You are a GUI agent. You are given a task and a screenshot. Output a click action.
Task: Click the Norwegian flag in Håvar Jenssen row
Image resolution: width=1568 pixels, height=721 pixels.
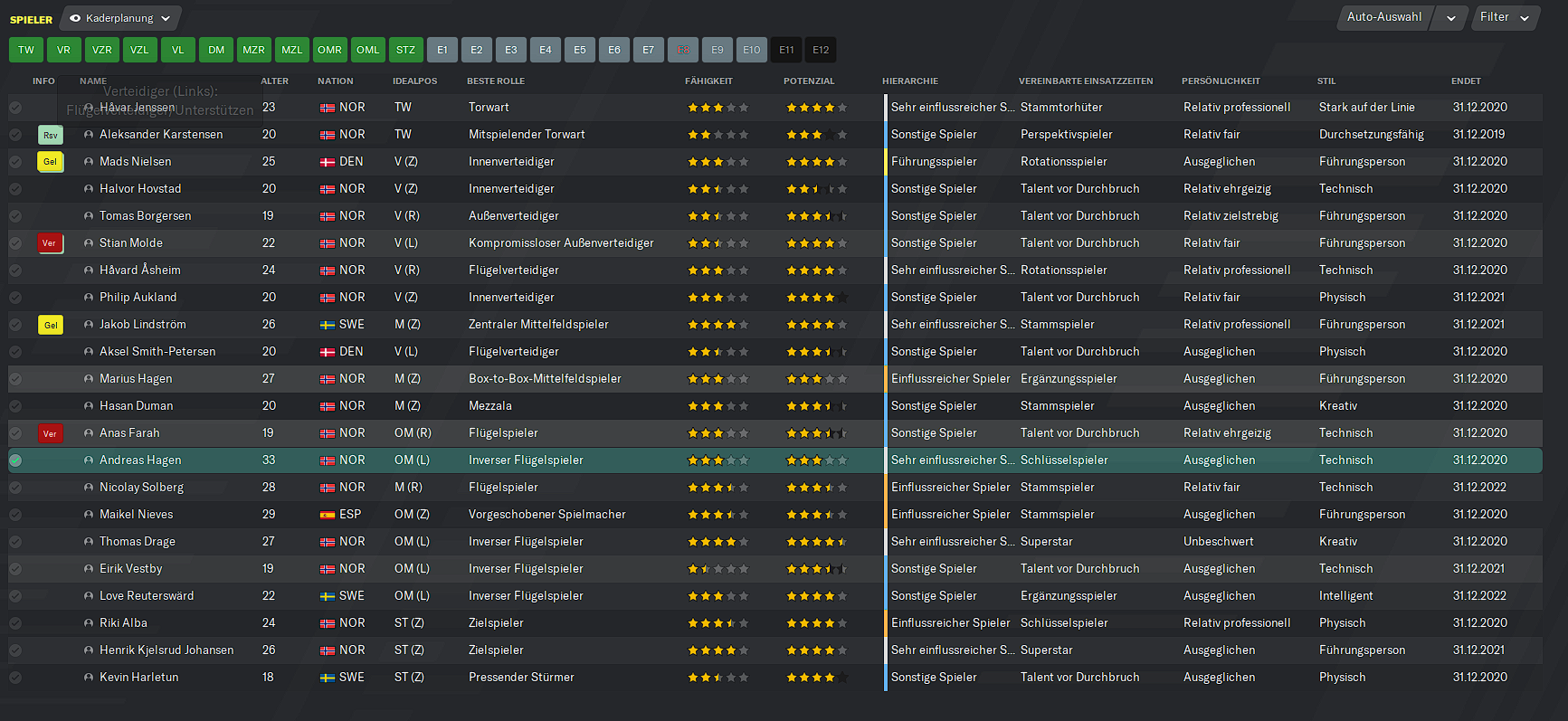tap(328, 108)
